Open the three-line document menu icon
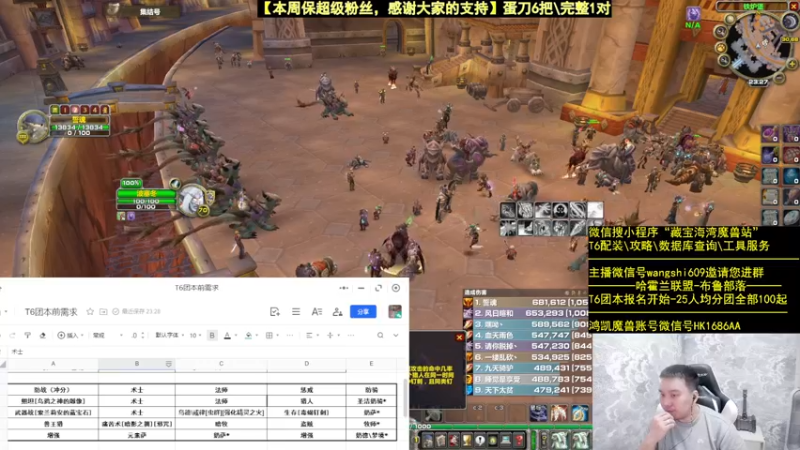This screenshot has width=800, height=450. click(296, 311)
